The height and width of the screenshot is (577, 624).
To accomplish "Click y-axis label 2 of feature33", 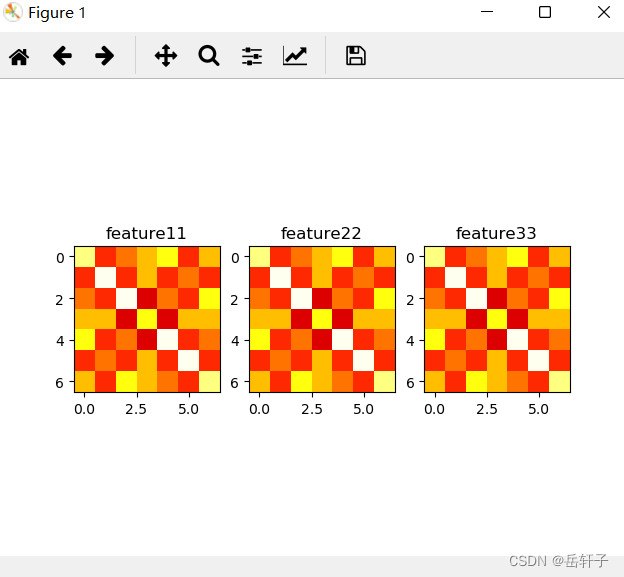I will coord(410,300).
